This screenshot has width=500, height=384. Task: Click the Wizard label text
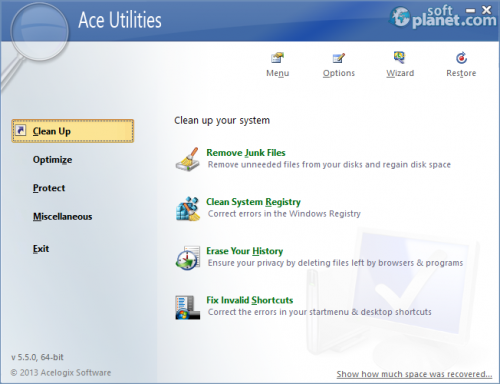tap(400, 73)
